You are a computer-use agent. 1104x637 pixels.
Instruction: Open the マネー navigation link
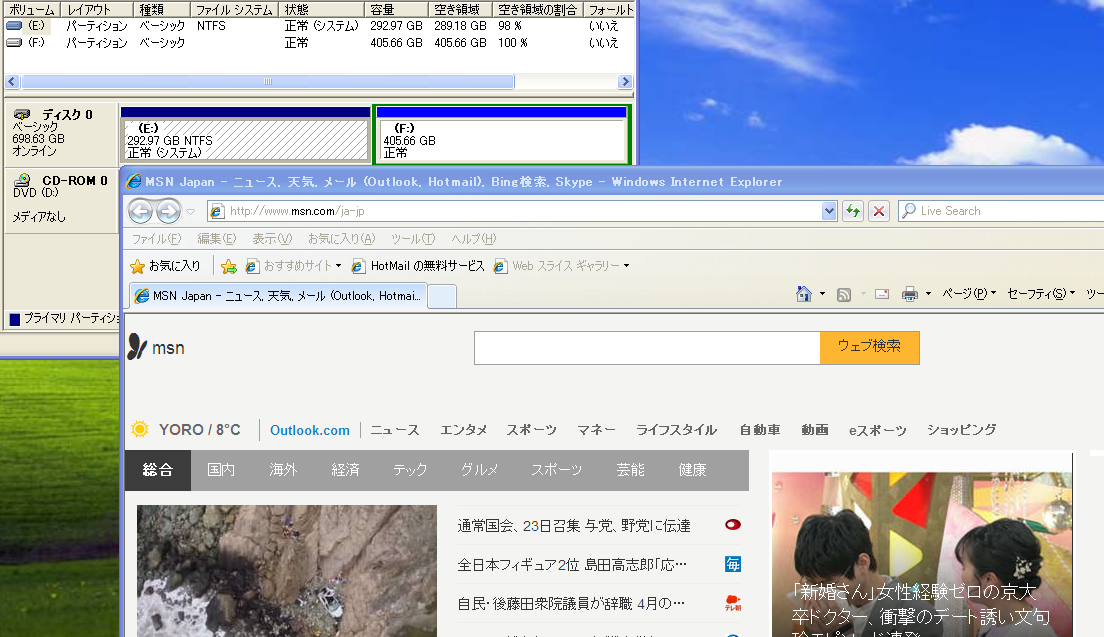[x=596, y=430]
